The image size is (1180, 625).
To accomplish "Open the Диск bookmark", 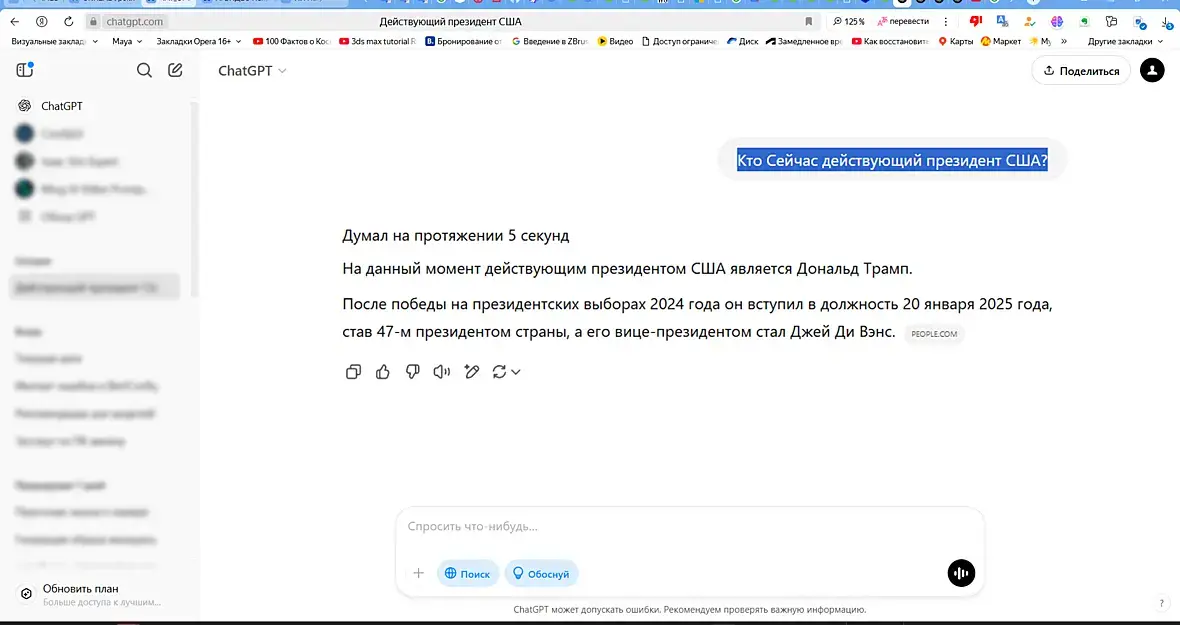I will pyautogui.click(x=743, y=41).
